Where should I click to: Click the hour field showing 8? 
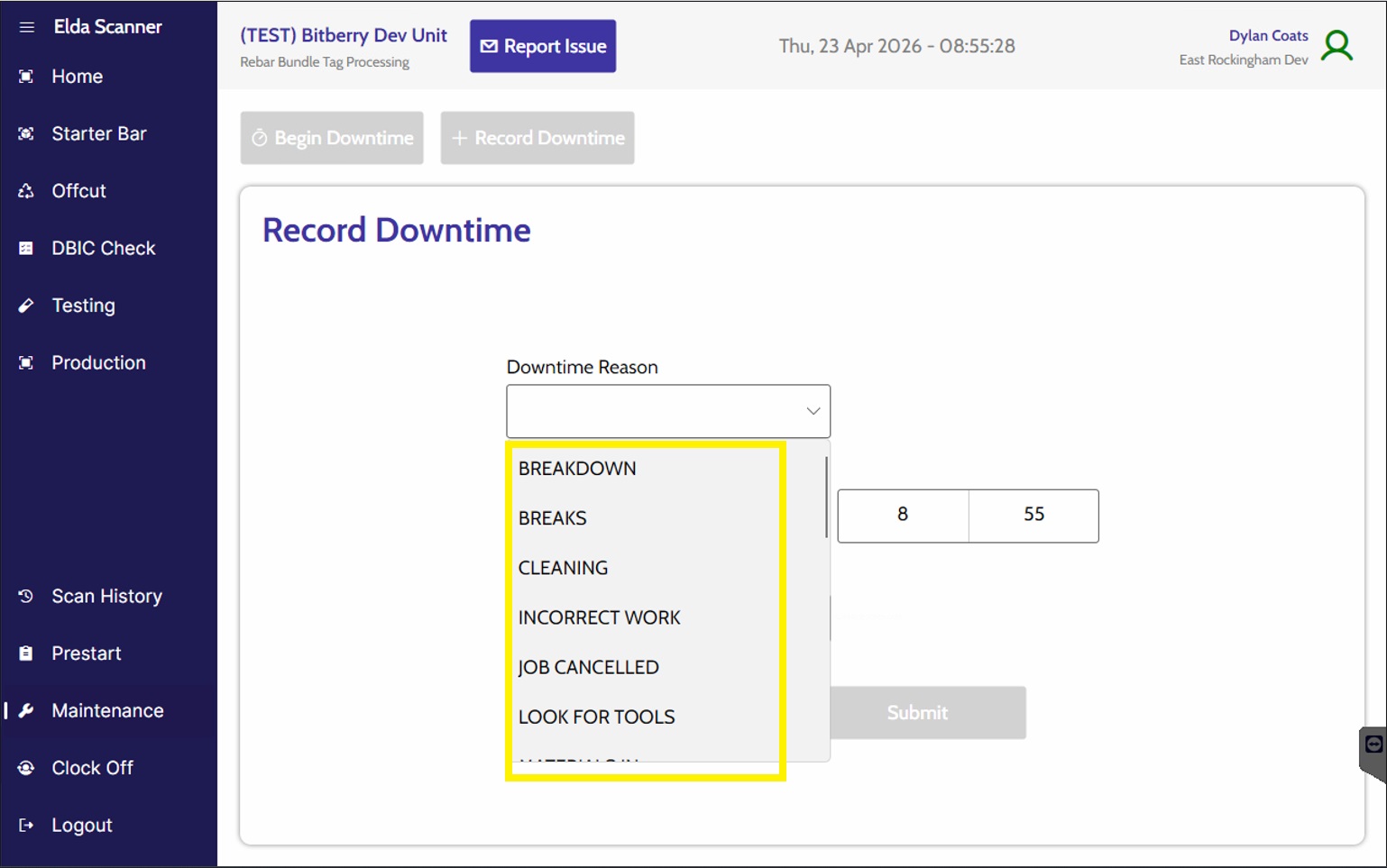[903, 516]
